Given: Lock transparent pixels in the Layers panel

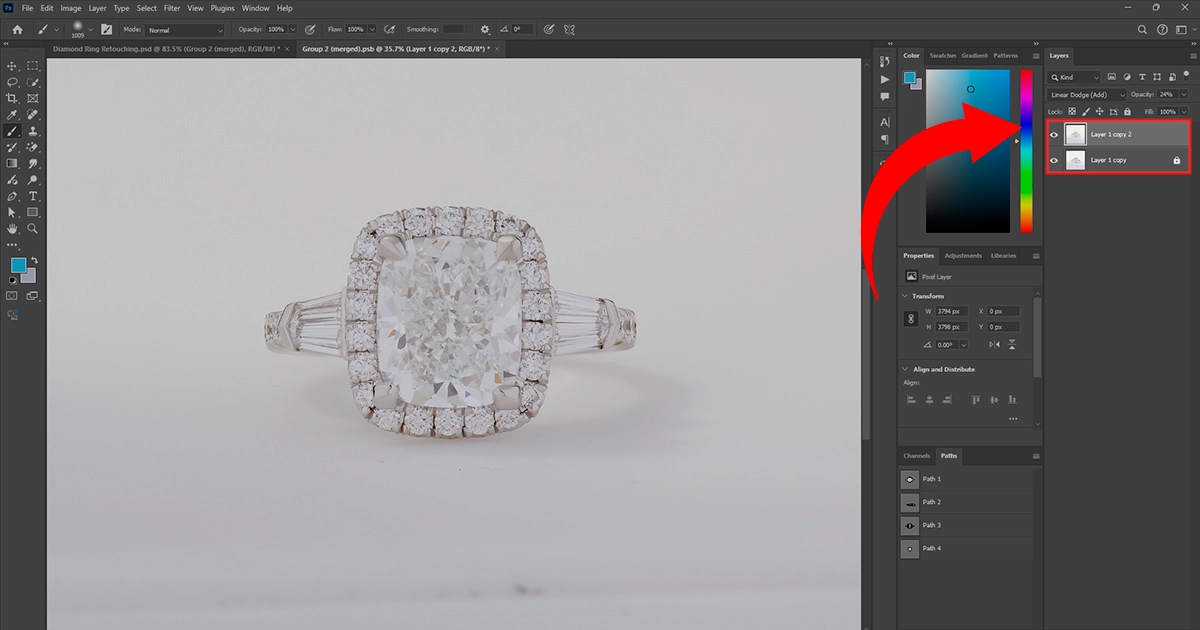Looking at the screenshot, I should [x=1072, y=112].
